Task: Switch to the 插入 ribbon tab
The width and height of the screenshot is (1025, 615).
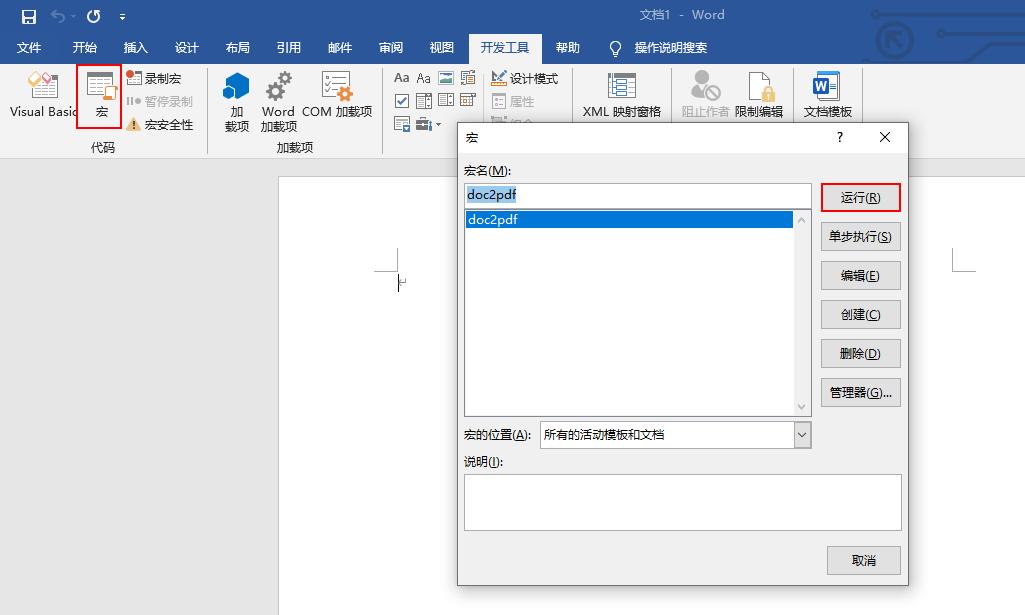Action: coord(135,47)
